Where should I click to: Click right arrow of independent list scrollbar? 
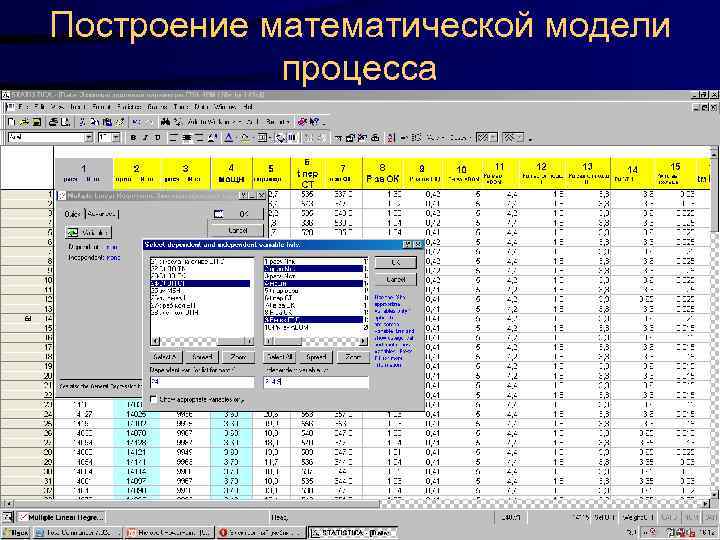363,341
